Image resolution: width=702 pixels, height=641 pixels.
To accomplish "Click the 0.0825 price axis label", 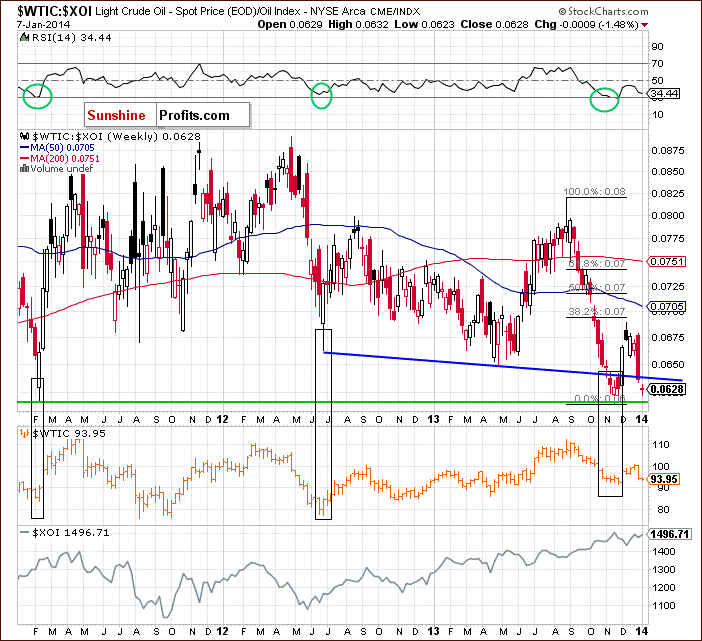I will coord(668,194).
